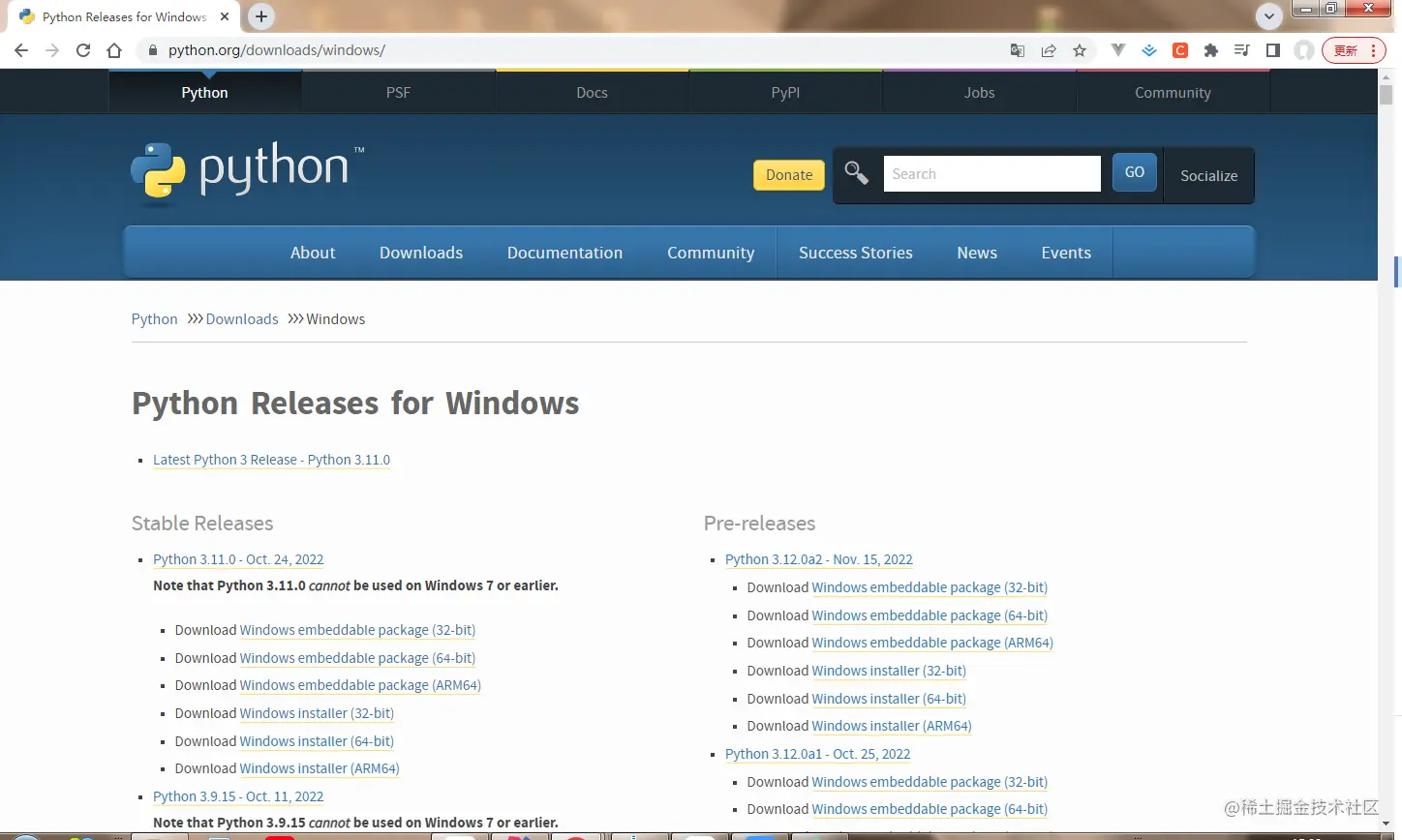The width and height of the screenshot is (1402, 840).
Task: Open Google Translate for this page
Action: click(x=1018, y=50)
